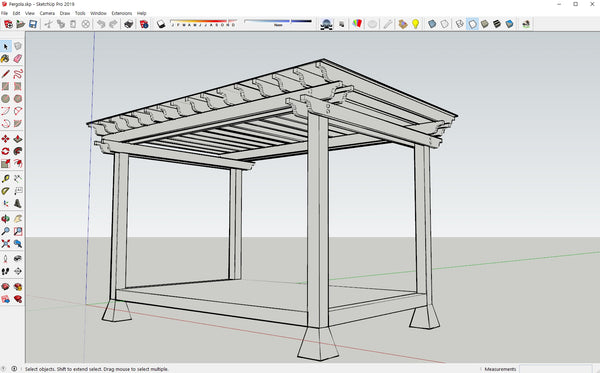
Task: Select the Section Plane tool
Action: pos(18,271)
